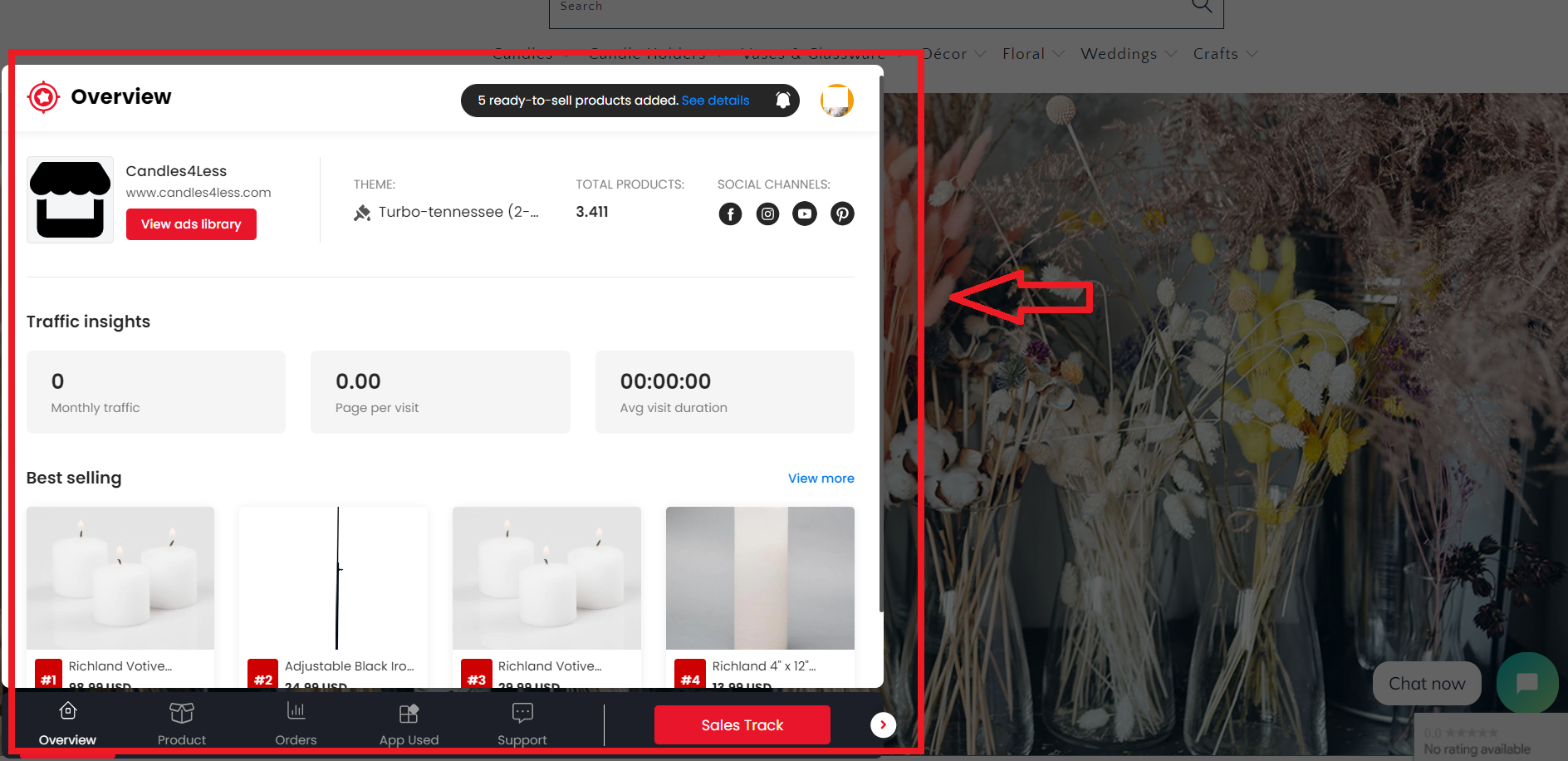Image resolution: width=1568 pixels, height=761 pixels.
Task: Click the Page per visit card
Action: click(440, 392)
